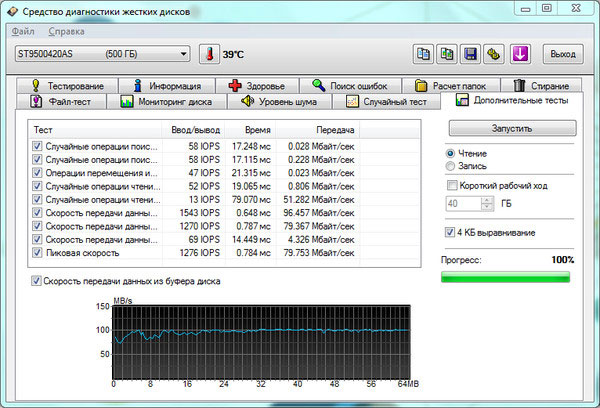600x408 pixels.
Task: Switch to the Здоровье tab
Action: [x=257, y=85]
